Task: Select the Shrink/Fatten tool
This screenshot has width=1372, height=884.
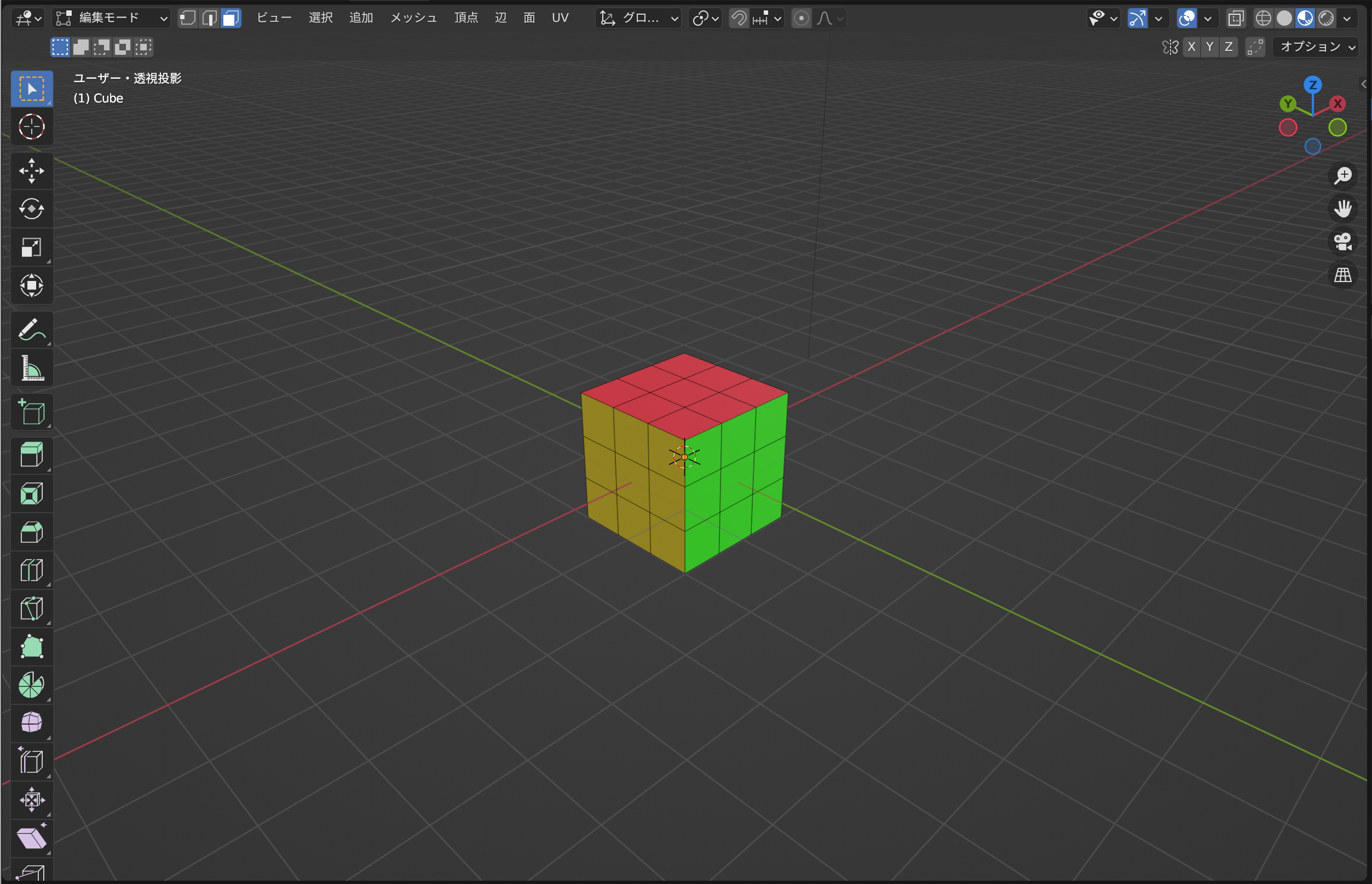Action: (x=32, y=800)
